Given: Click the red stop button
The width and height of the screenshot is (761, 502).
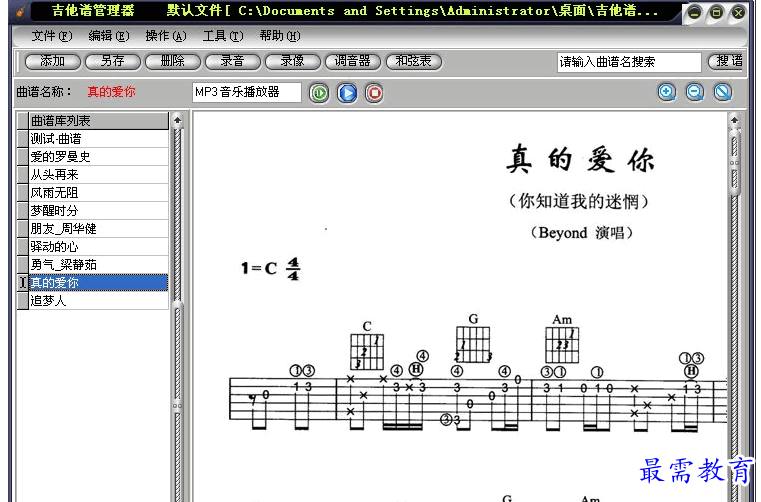Looking at the screenshot, I should click(x=374, y=93).
